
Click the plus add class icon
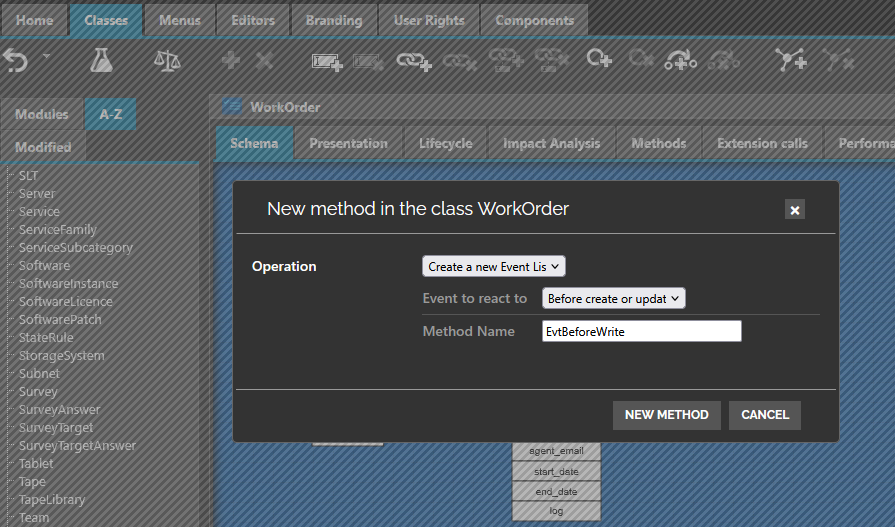point(231,61)
